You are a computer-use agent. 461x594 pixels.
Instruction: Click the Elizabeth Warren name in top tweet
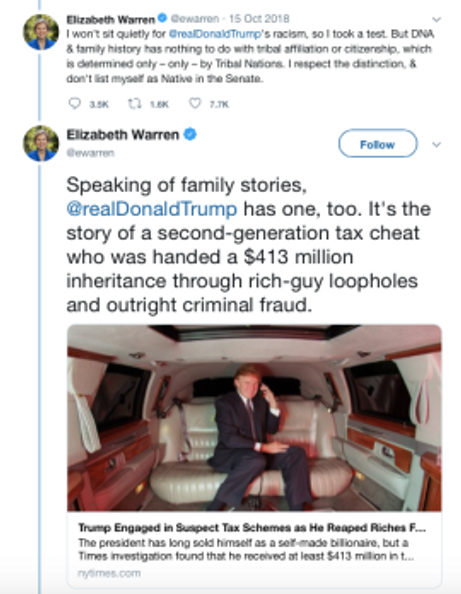(x=111, y=19)
